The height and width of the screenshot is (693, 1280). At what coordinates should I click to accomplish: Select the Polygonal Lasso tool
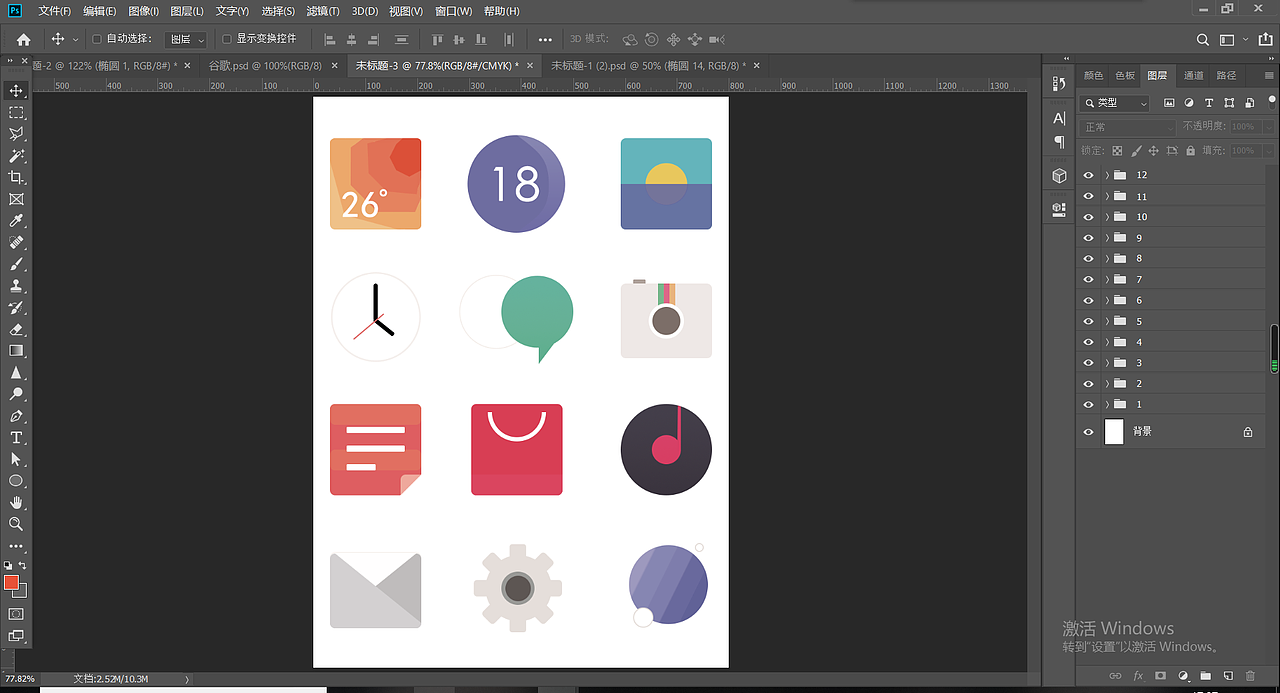coord(16,134)
